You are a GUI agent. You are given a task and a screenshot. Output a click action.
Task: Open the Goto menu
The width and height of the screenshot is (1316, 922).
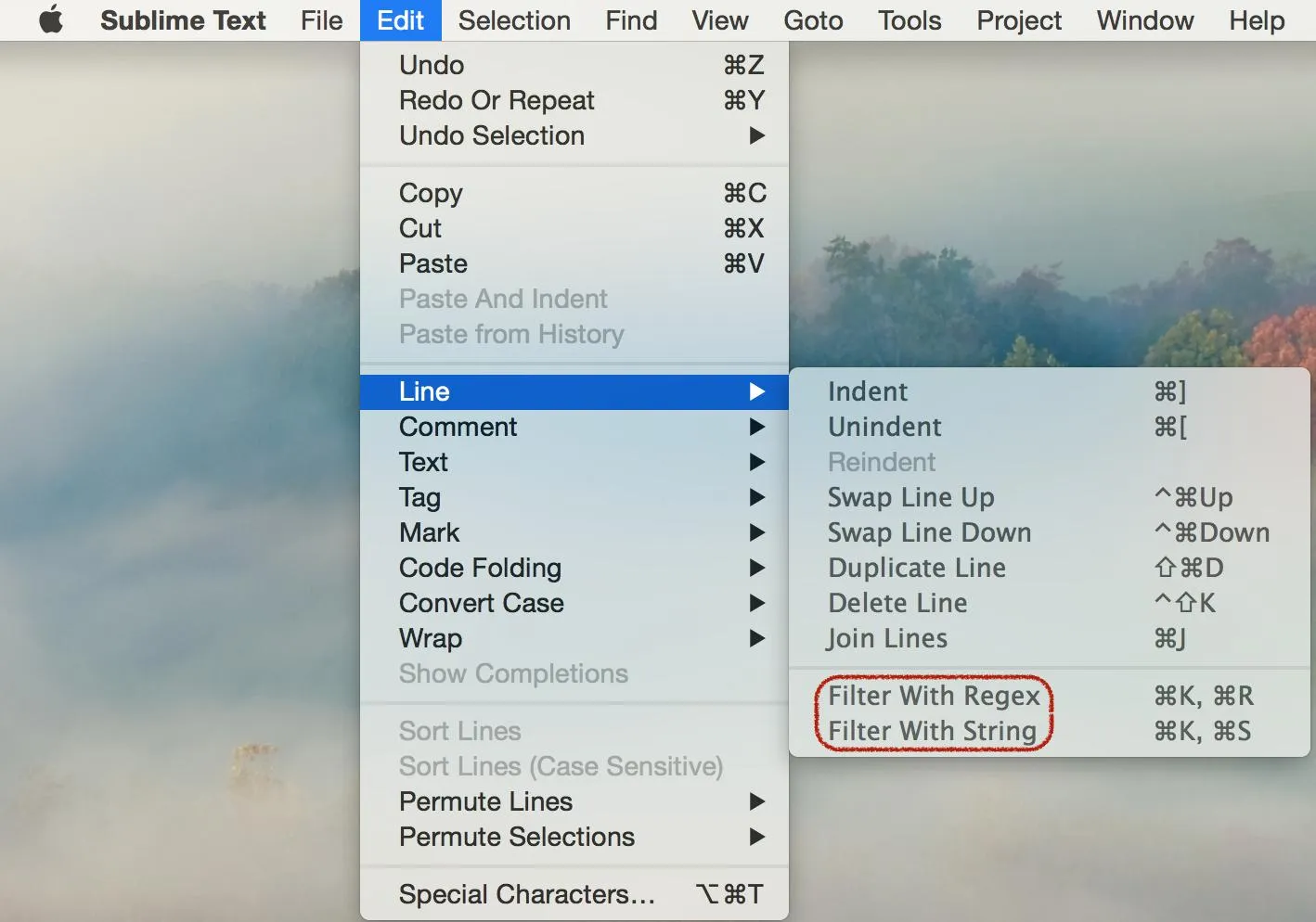pyautogui.click(x=813, y=20)
